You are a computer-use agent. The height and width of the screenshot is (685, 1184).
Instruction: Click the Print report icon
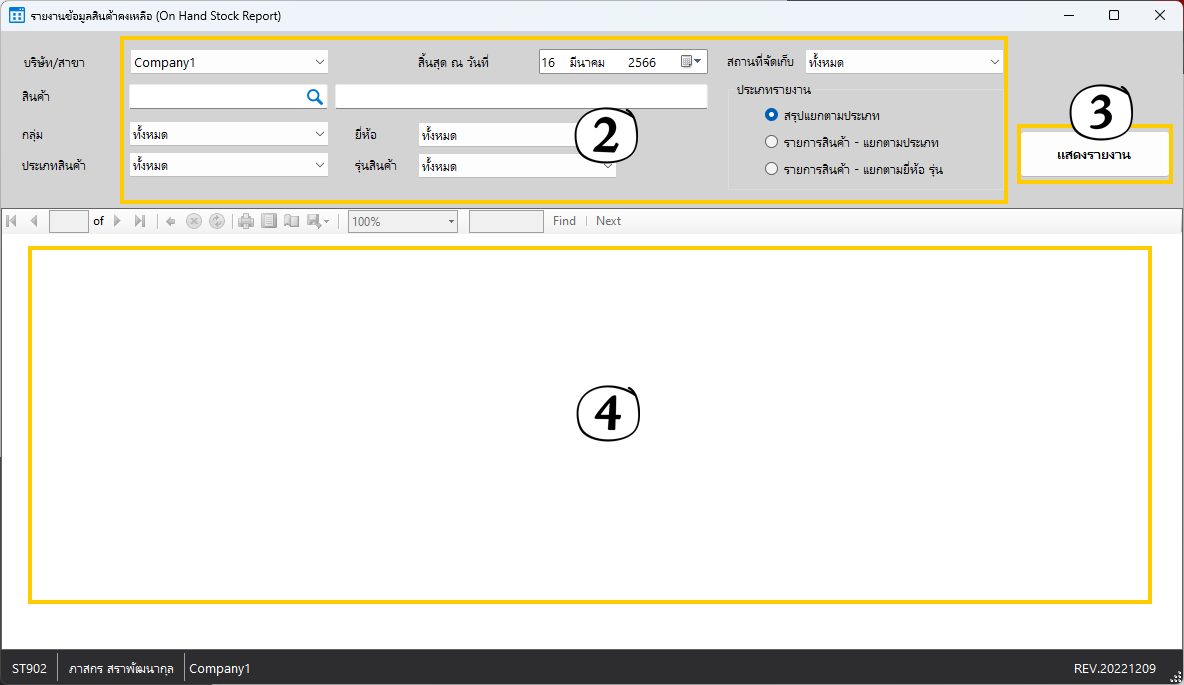point(246,221)
